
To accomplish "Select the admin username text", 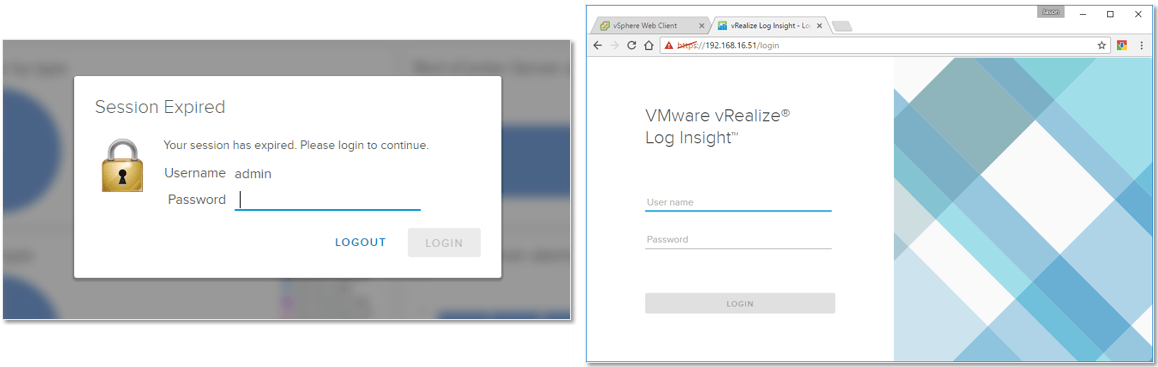I will pyautogui.click(x=253, y=174).
